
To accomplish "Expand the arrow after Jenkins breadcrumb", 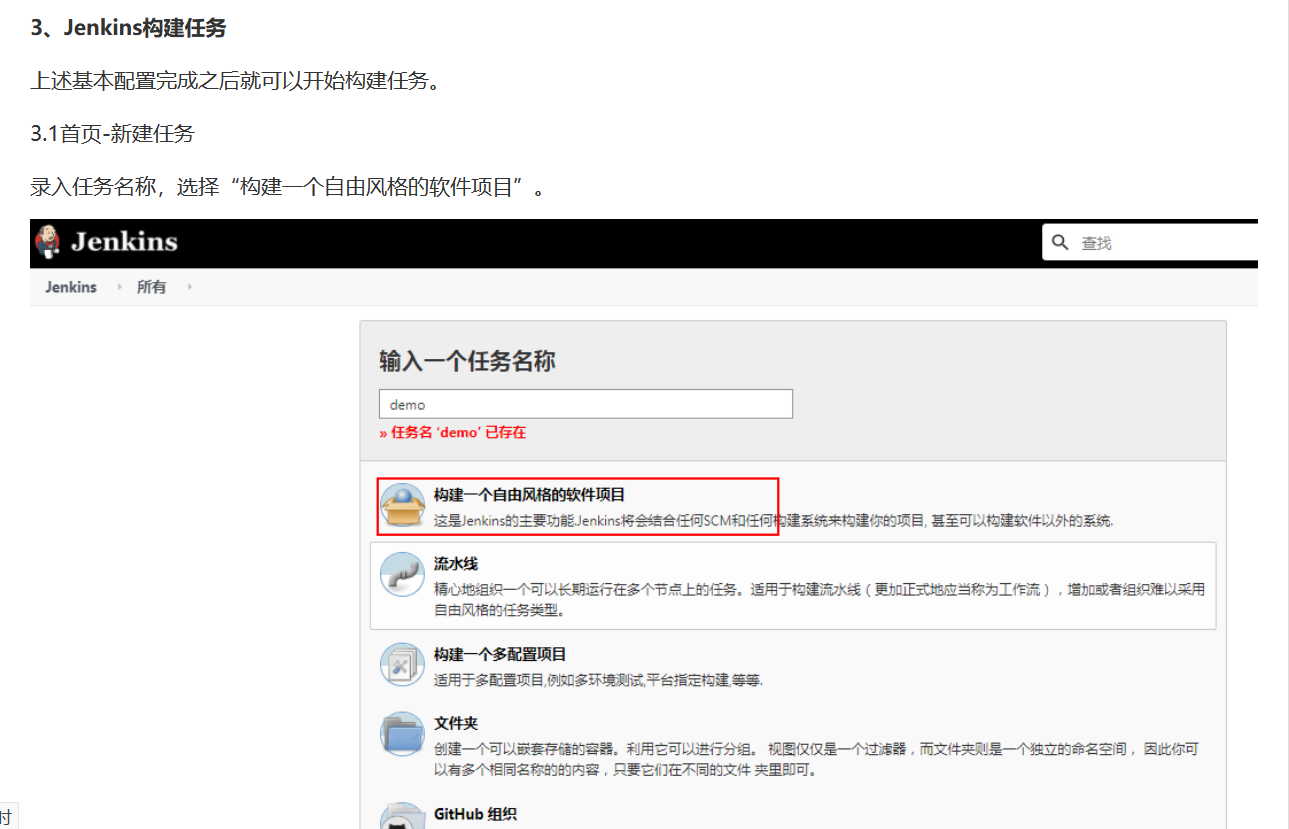I will click(119, 287).
